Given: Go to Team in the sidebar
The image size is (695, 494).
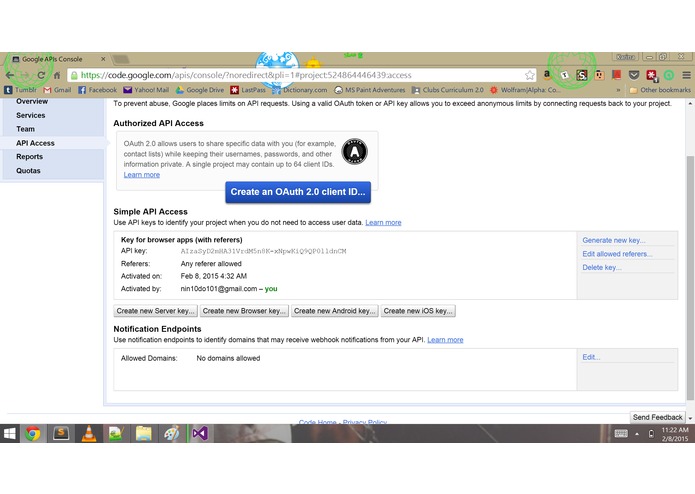Looking at the screenshot, I should (25, 129).
